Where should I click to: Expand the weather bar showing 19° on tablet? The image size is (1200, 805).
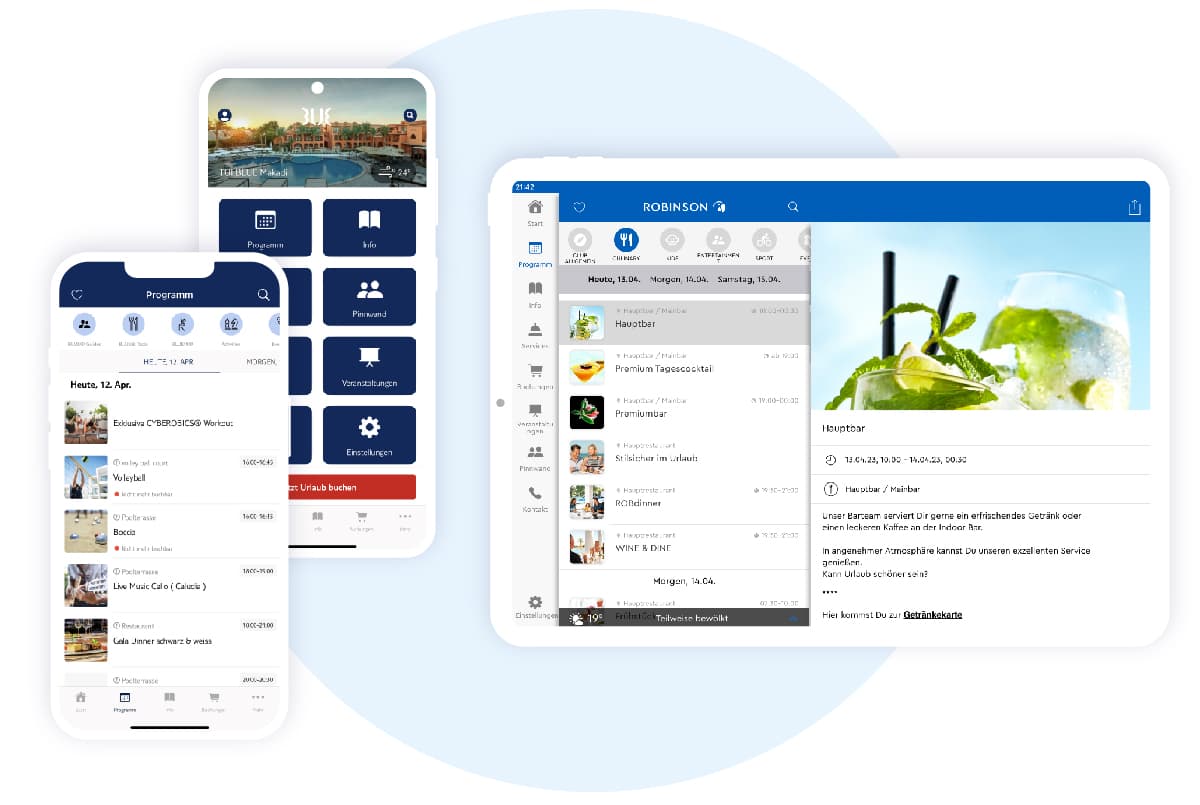684,618
